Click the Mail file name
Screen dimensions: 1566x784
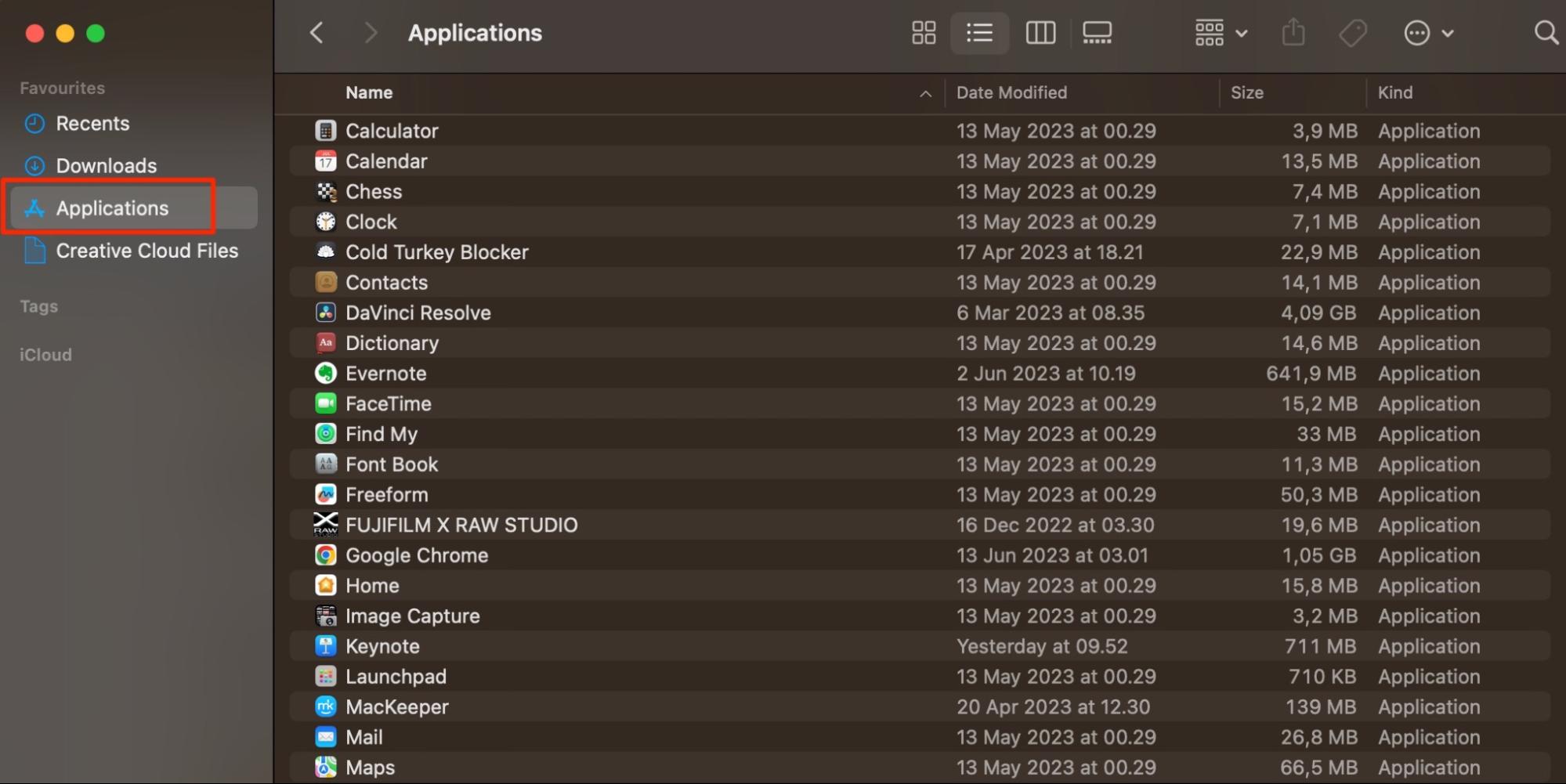(364, 737)
